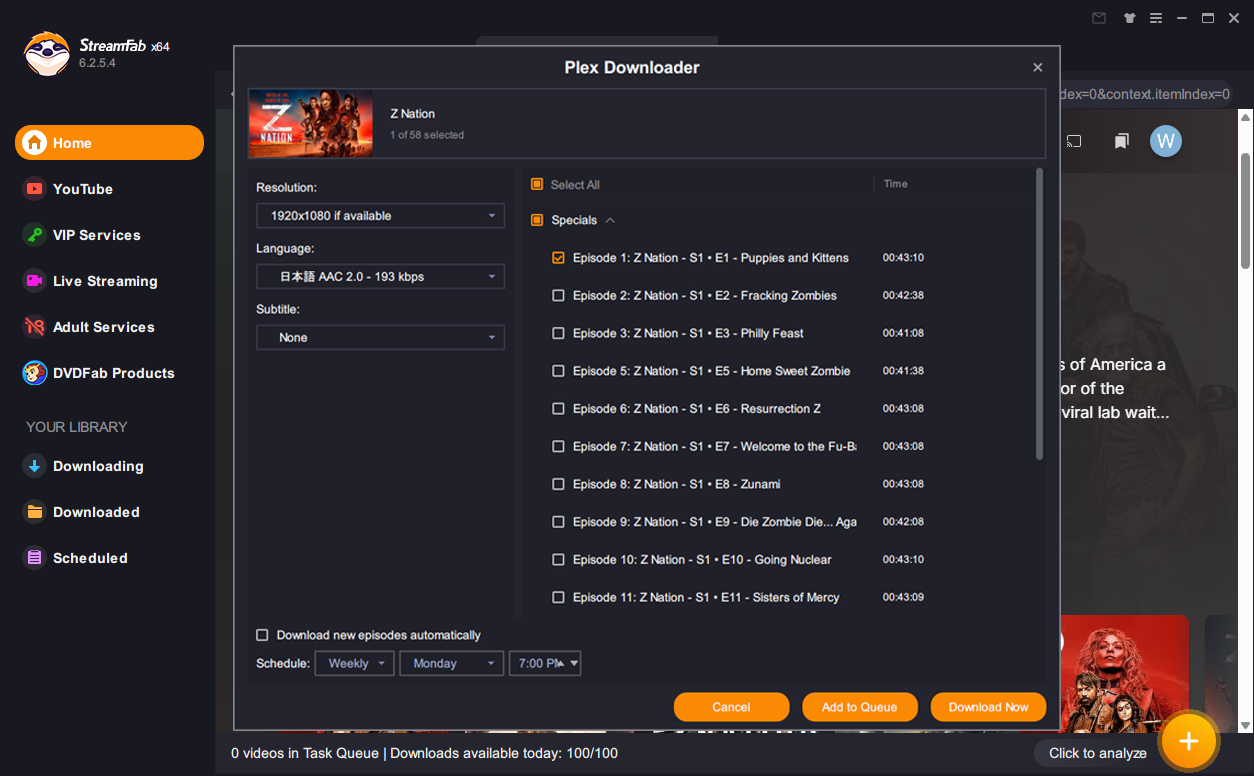Open the Resolution dropdown
The height and width of the screenshot is (776, 1254).
pos(380,215)
